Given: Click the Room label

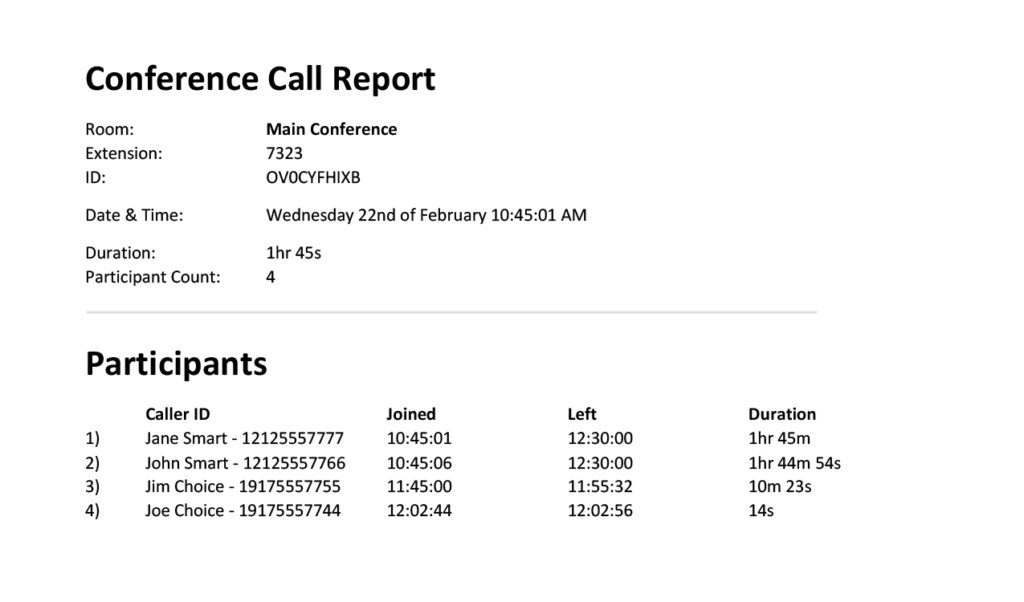Looking at the screenshot, I should 109,129.
